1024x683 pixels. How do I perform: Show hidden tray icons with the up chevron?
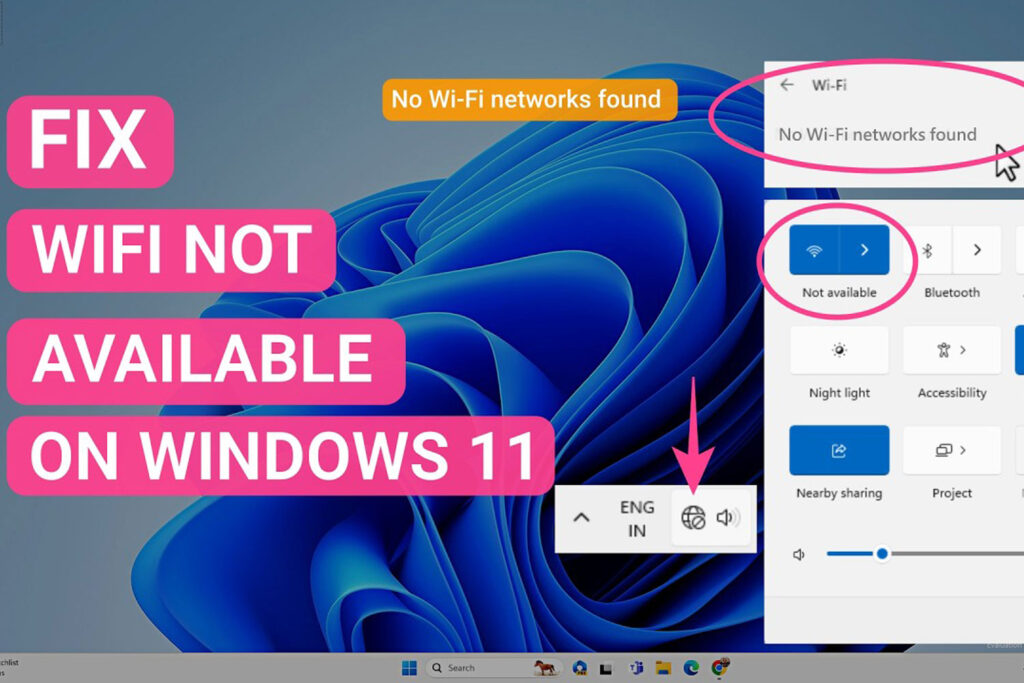click(581, 518)
